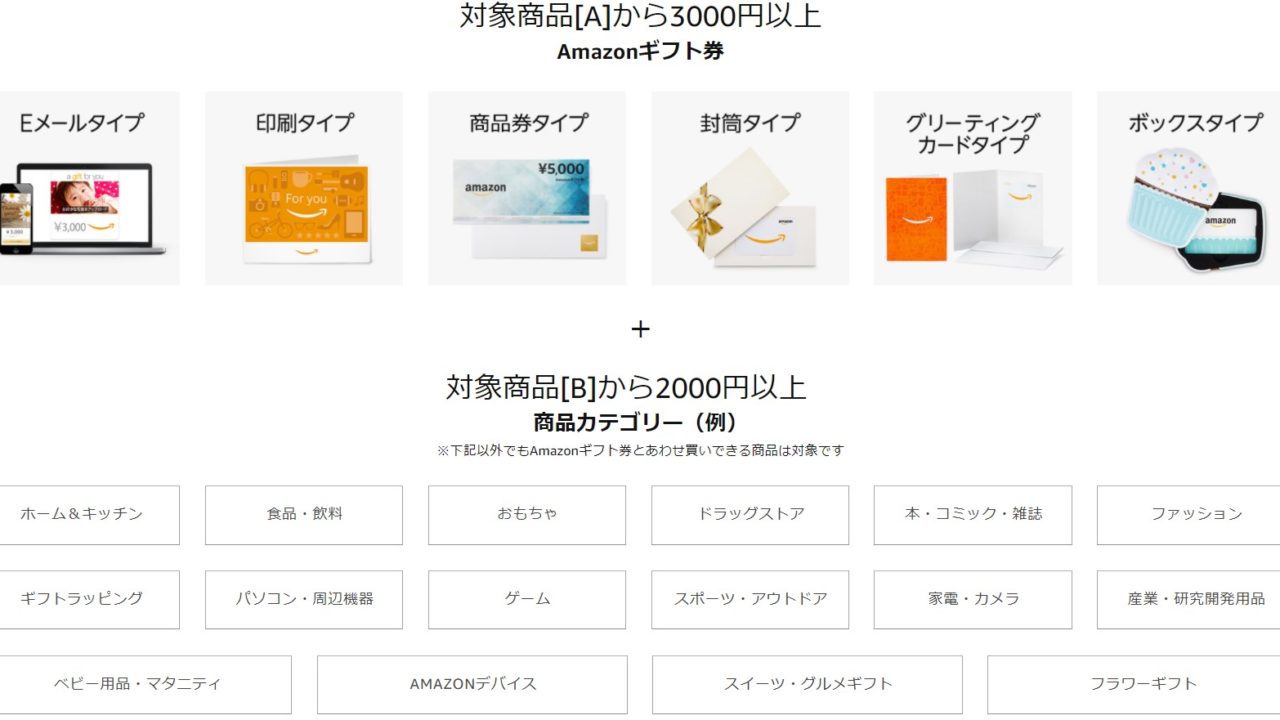Go to the 食品・飲料 category
The width and height of the screenshot is (1280, 720).
click(x=304, y=515)
